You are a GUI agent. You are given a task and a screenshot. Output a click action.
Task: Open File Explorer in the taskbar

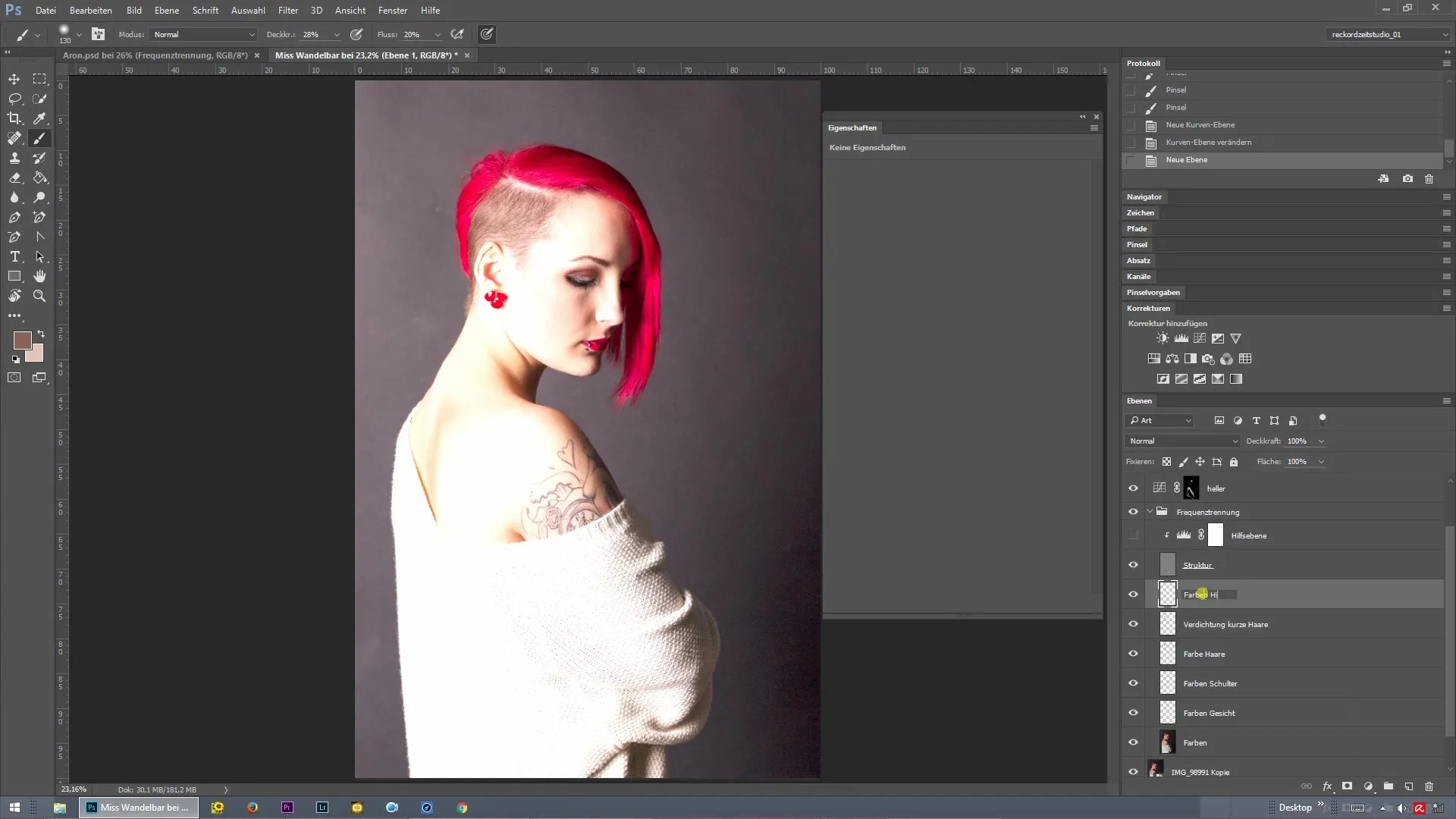tap(59, 808)
